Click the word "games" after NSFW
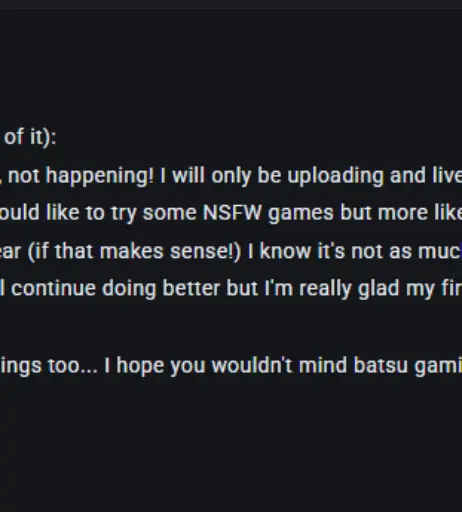The width and height of the screenshot is (462, 512). (301, 213)
